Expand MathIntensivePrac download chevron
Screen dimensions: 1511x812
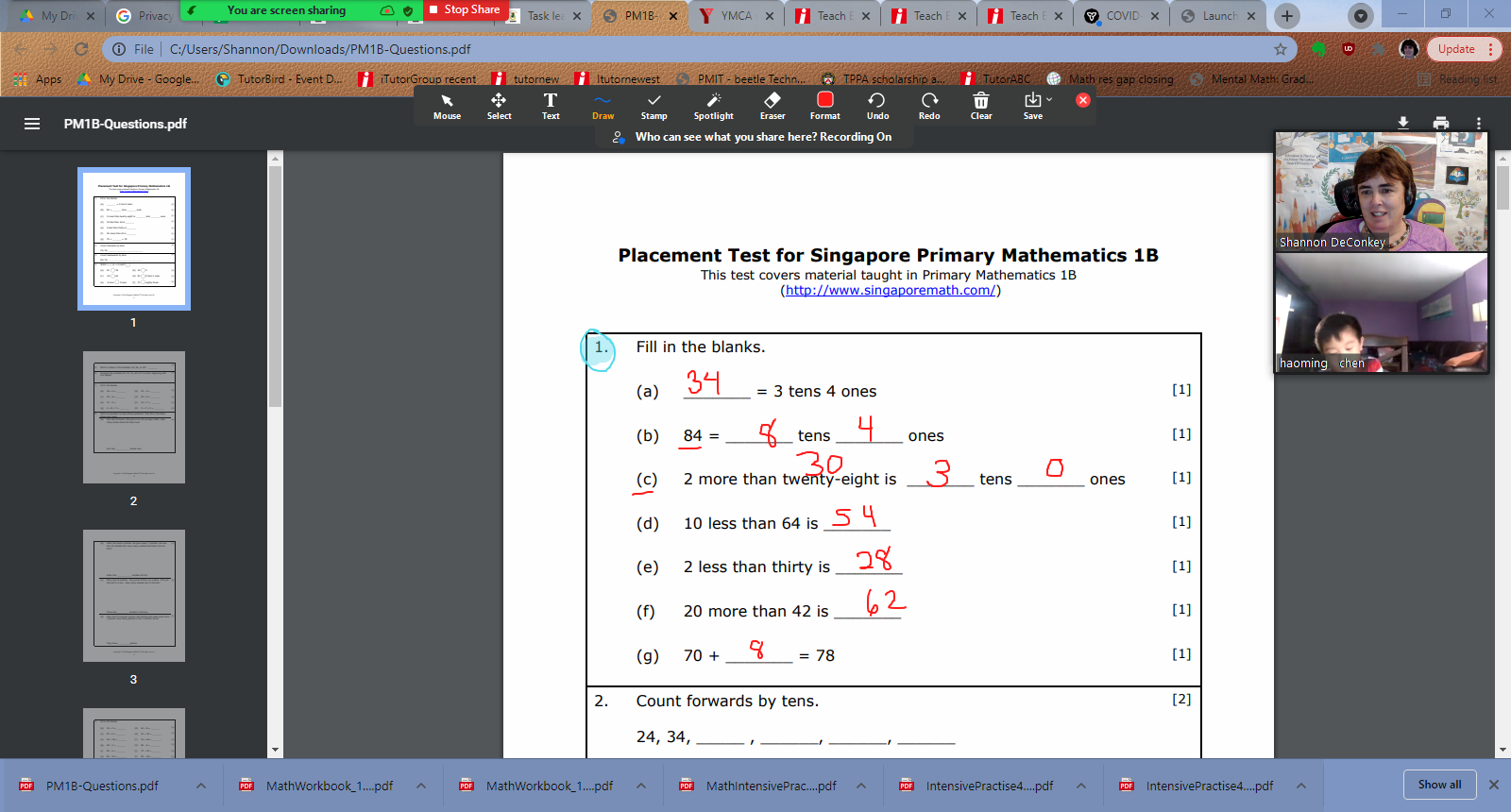861,786
